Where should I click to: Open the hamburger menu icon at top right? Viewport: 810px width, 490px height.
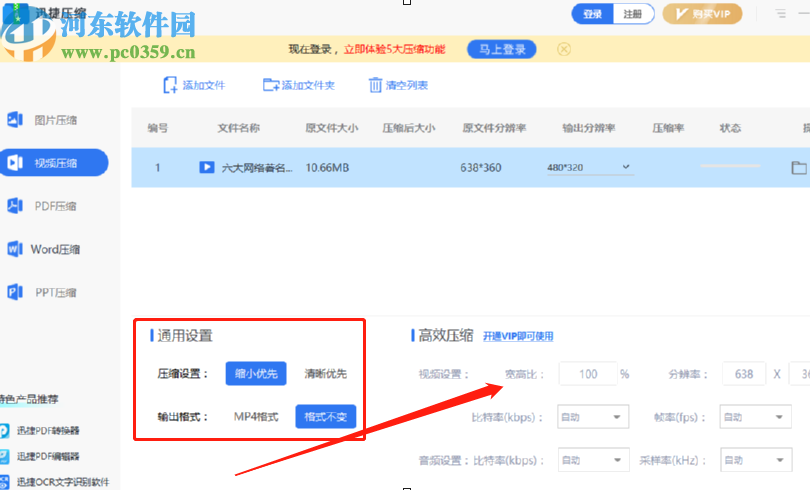coord(781,13)
